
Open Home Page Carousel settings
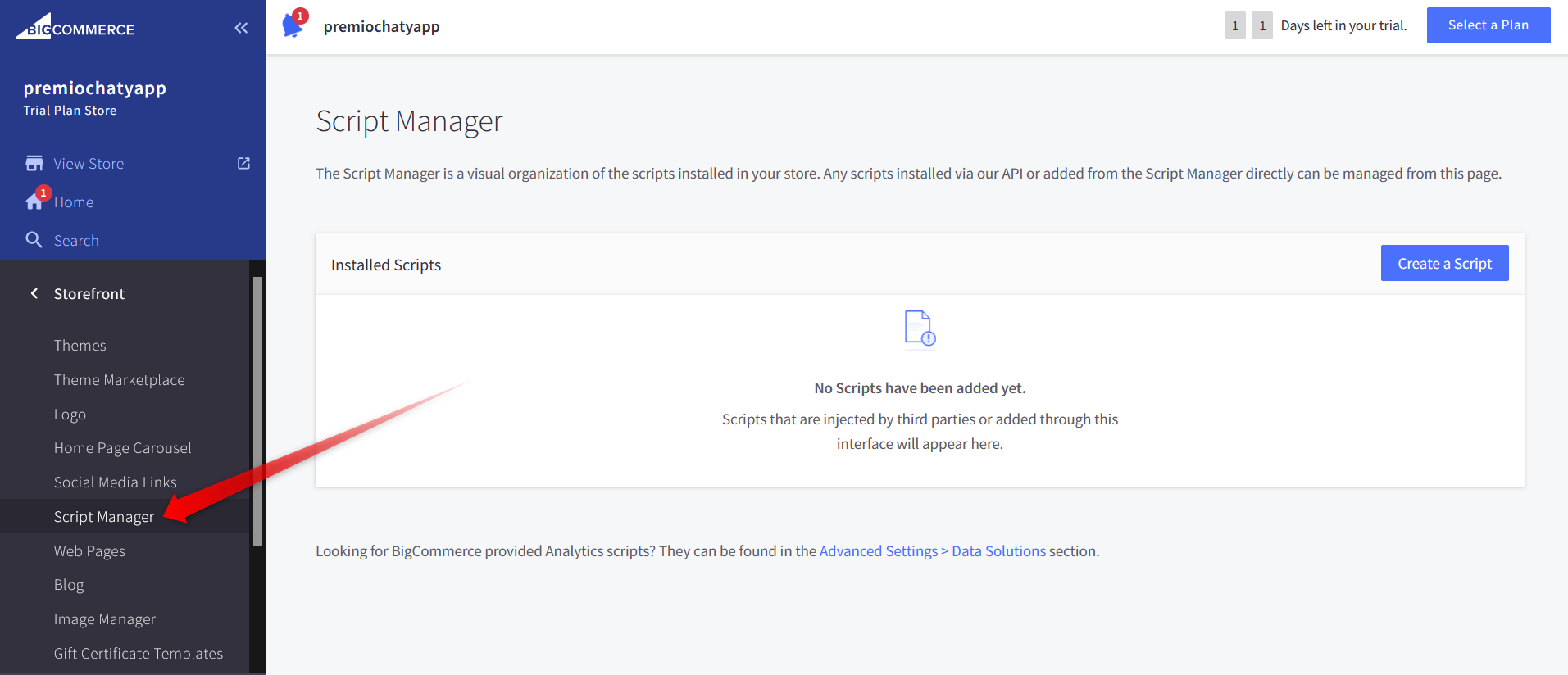pyautogui.click(x=123, y=448)
